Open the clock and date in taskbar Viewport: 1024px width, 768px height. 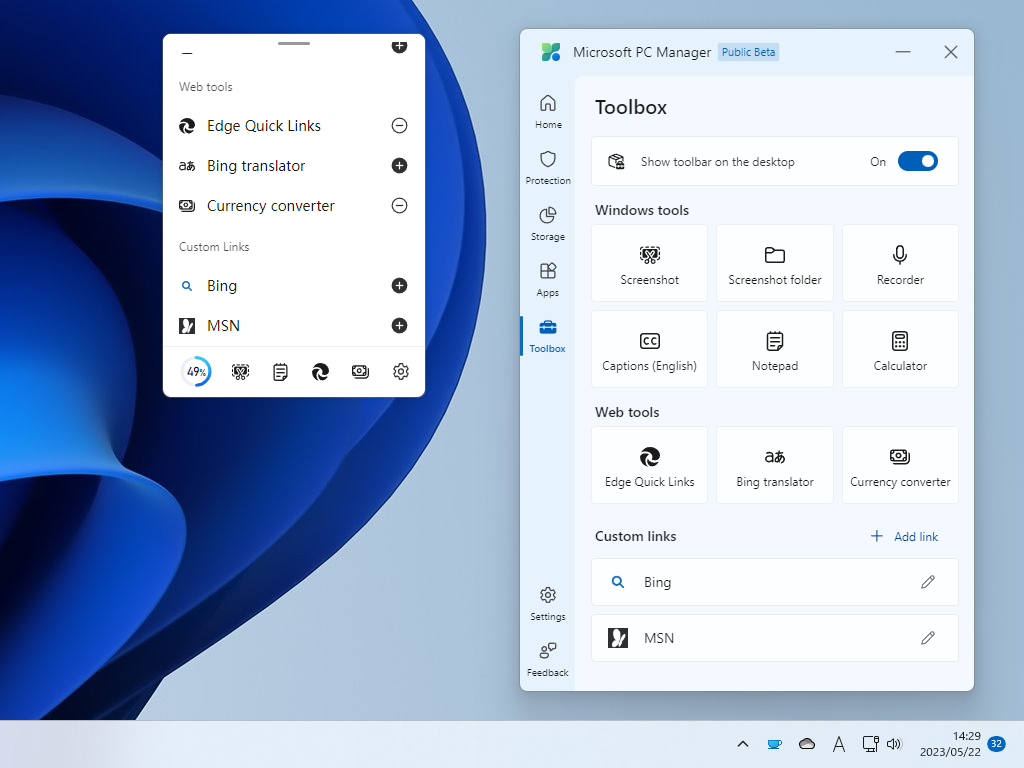coord(950,744)
